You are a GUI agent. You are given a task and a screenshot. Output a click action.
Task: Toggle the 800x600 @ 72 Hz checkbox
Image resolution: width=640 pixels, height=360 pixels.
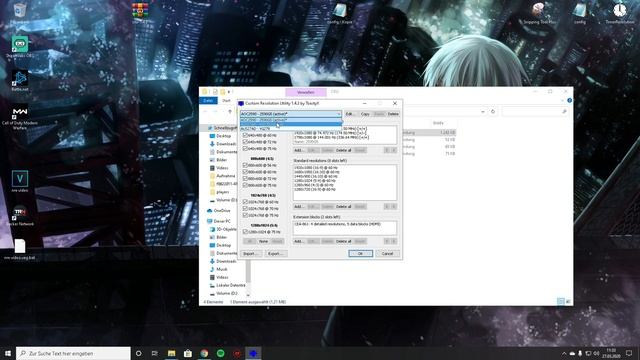(245, 178)
